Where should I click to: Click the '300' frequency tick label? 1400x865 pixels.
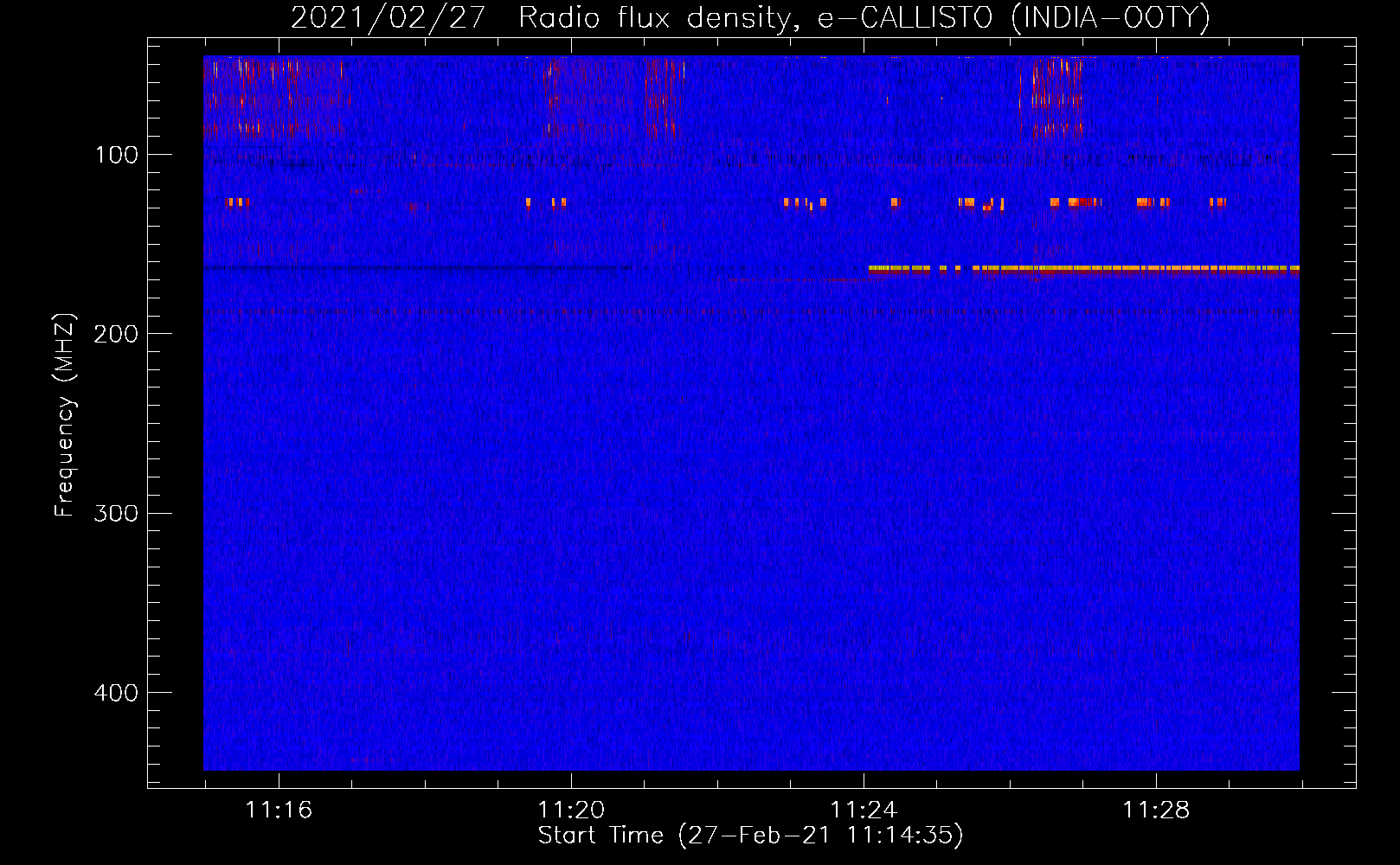tap(116, 513)
